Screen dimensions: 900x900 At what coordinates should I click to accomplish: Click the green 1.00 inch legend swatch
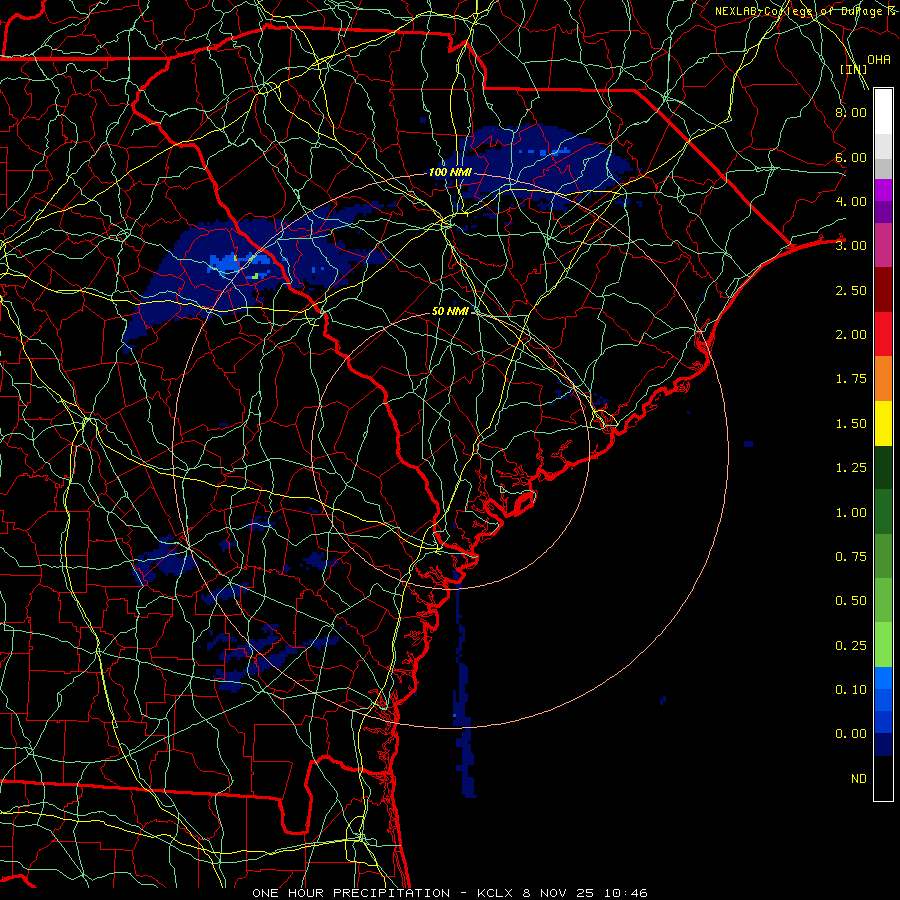tap(883, 512)
